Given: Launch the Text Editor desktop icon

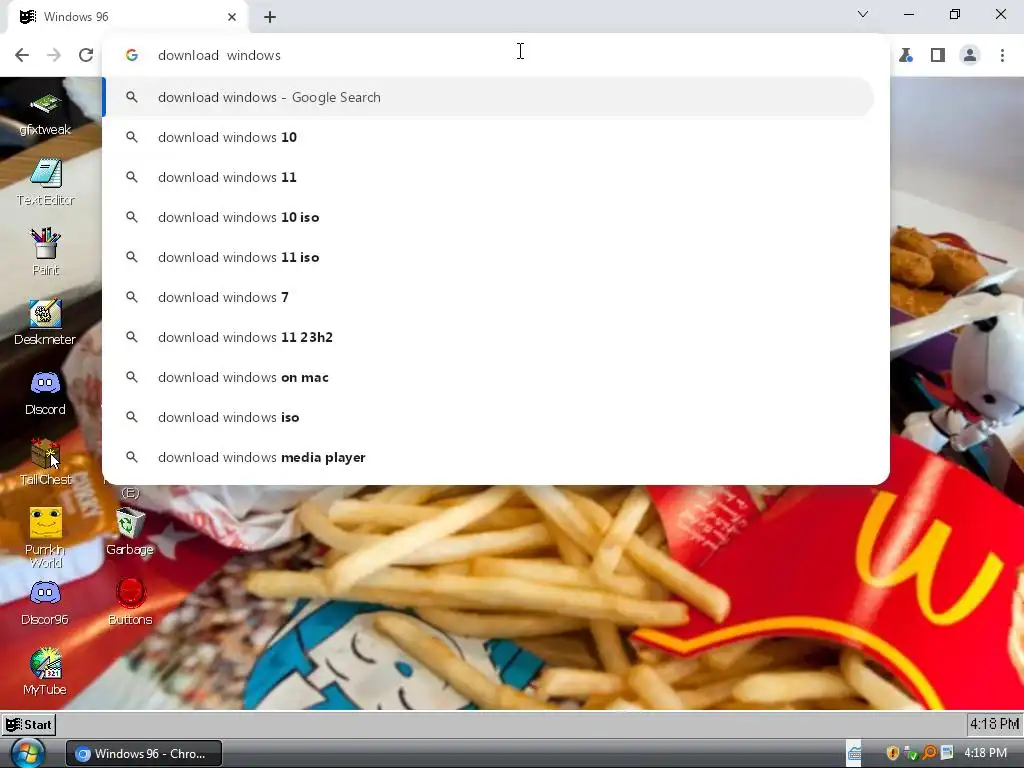Looking at the screenshot, I should point(45,182).
